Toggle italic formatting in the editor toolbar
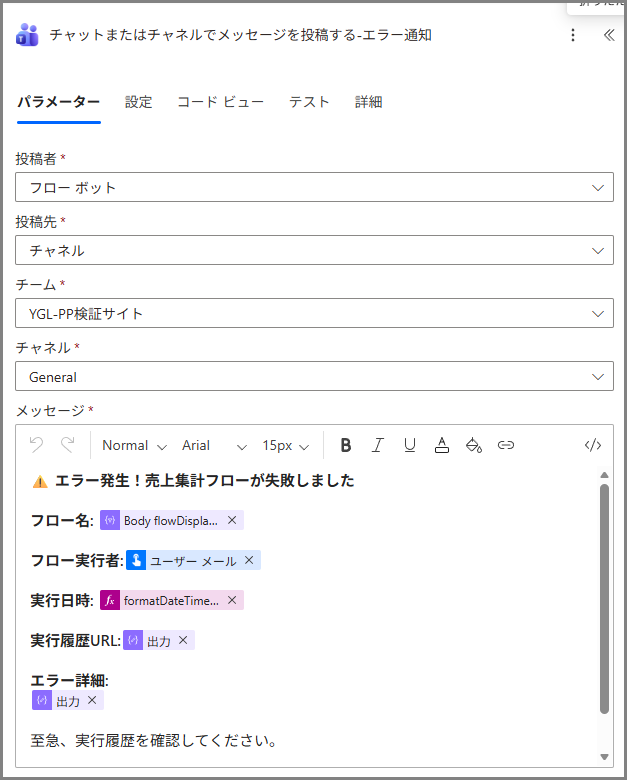 (x=378, y=445)
